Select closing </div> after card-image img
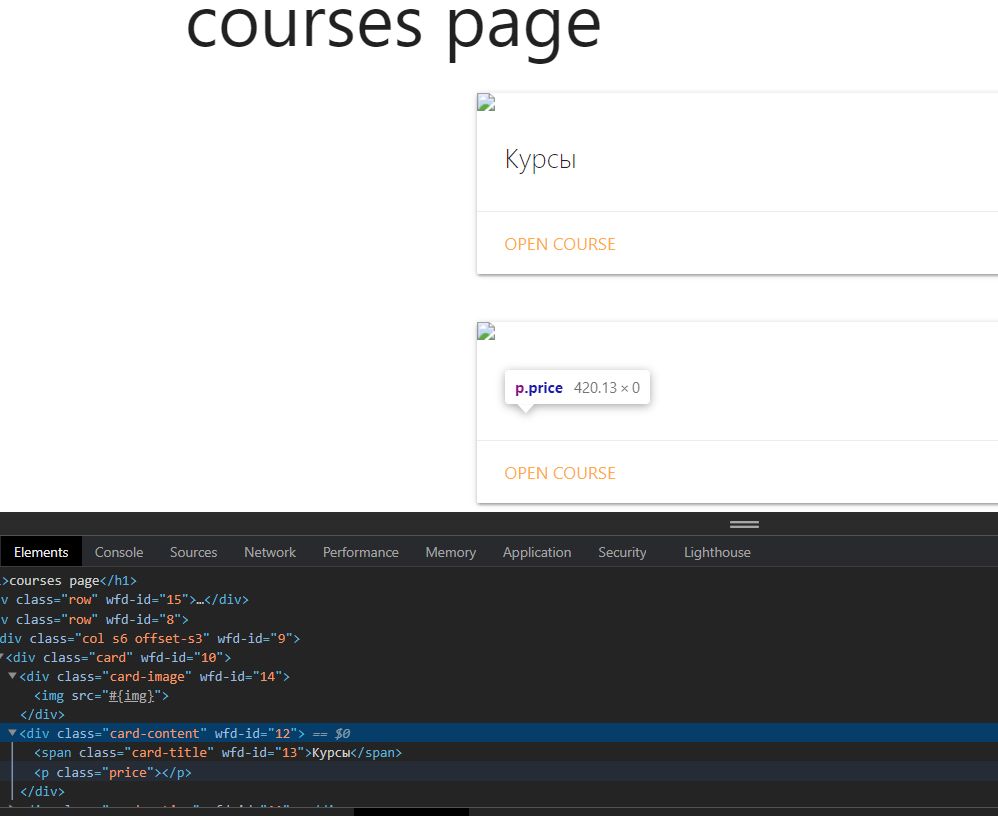The width and height of the screenshot is (998, 816). point(42,715)
